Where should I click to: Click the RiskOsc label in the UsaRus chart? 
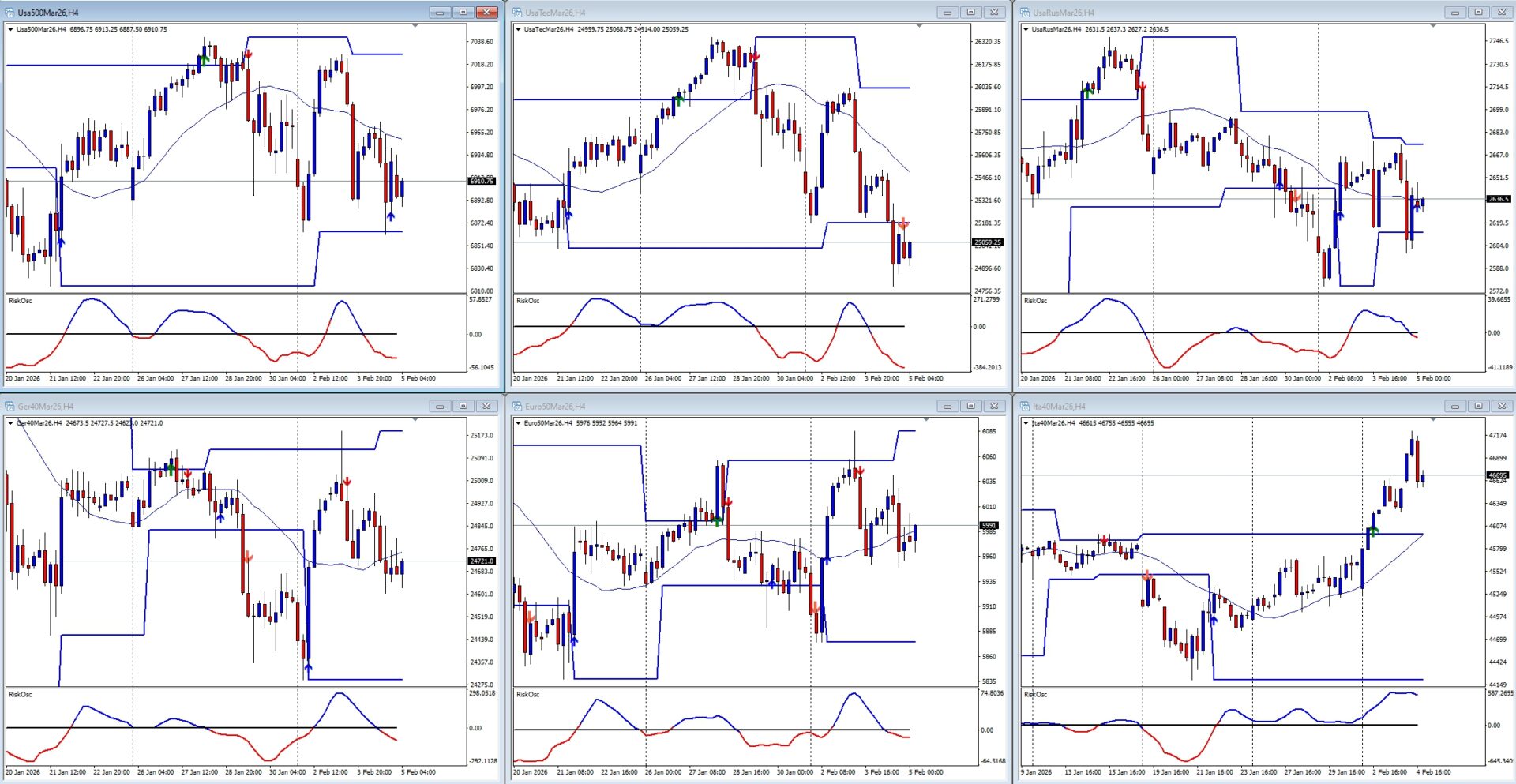[x=1035, y=301]
